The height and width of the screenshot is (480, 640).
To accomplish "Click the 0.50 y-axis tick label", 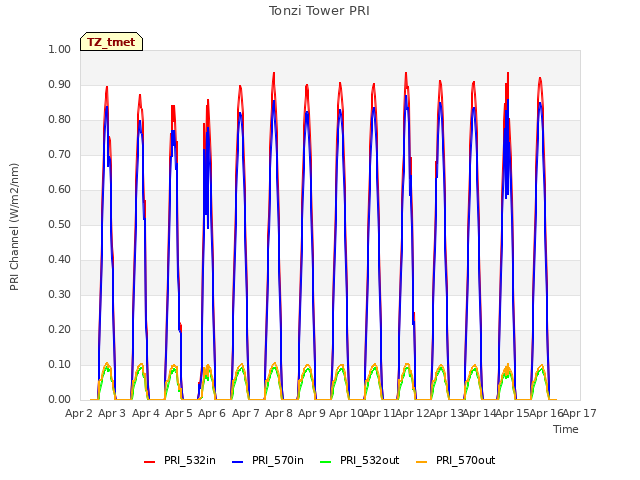I will click(60, 224).
